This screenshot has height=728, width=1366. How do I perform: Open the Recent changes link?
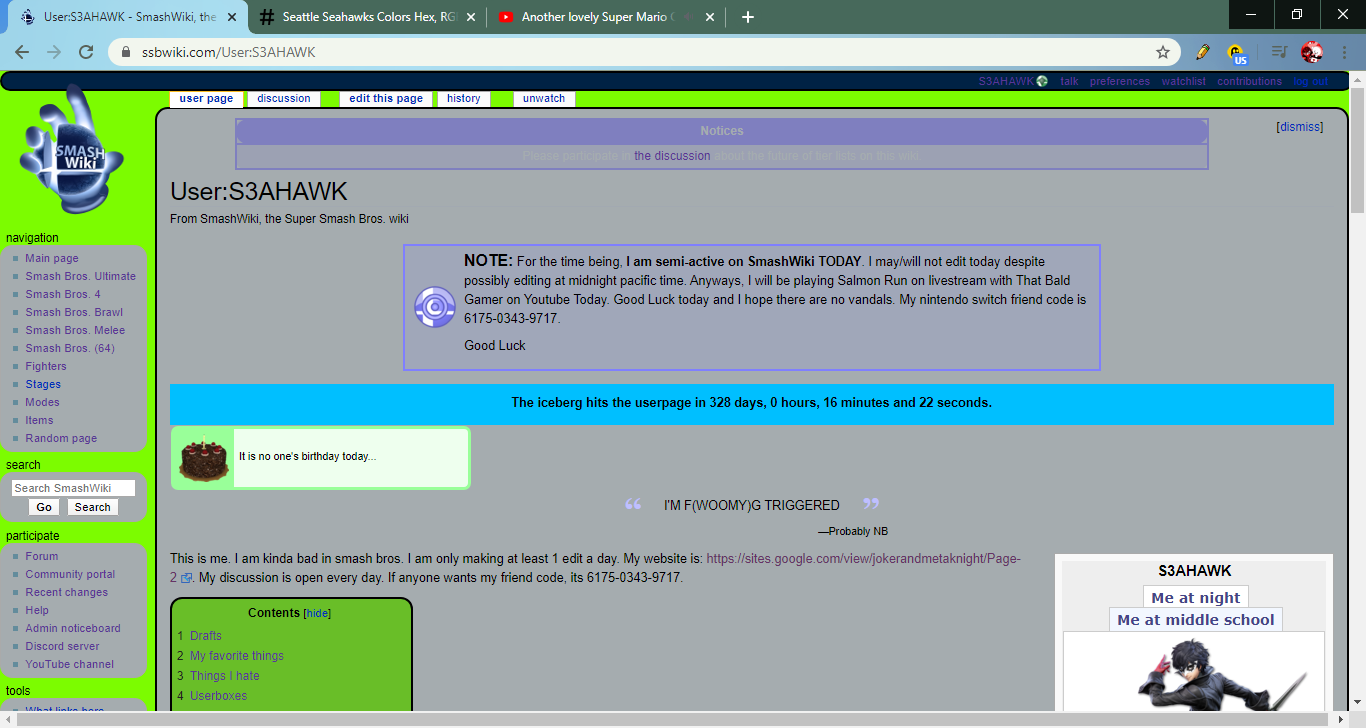[x=67, y=592]
